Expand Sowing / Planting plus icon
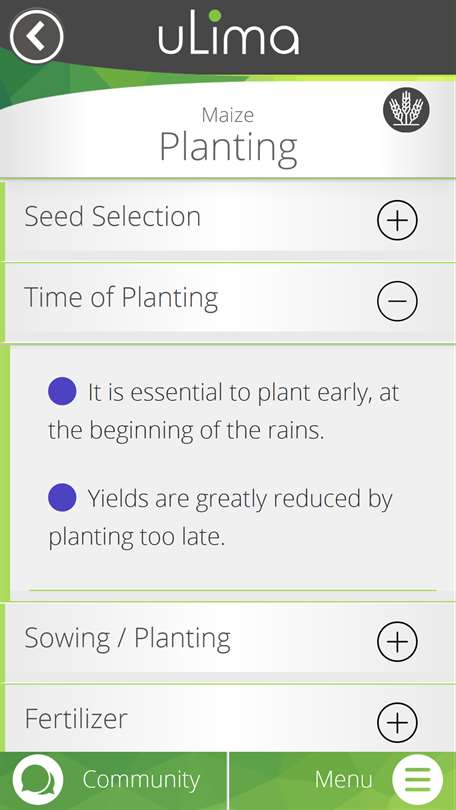The width and height of the screenshot is (456, 810). pos(397,642)
